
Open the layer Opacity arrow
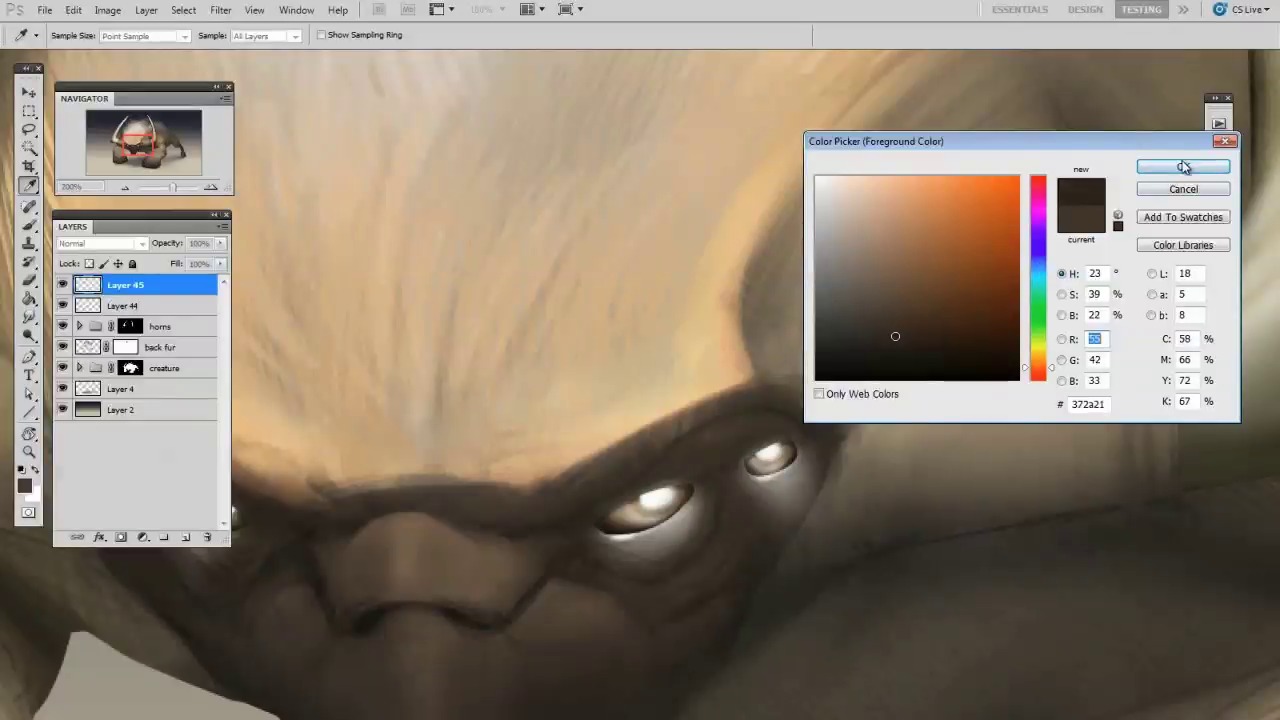(220, 244)
